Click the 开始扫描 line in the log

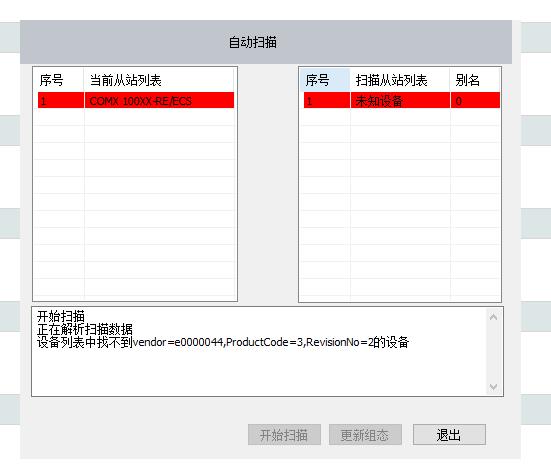click(61, 316)
